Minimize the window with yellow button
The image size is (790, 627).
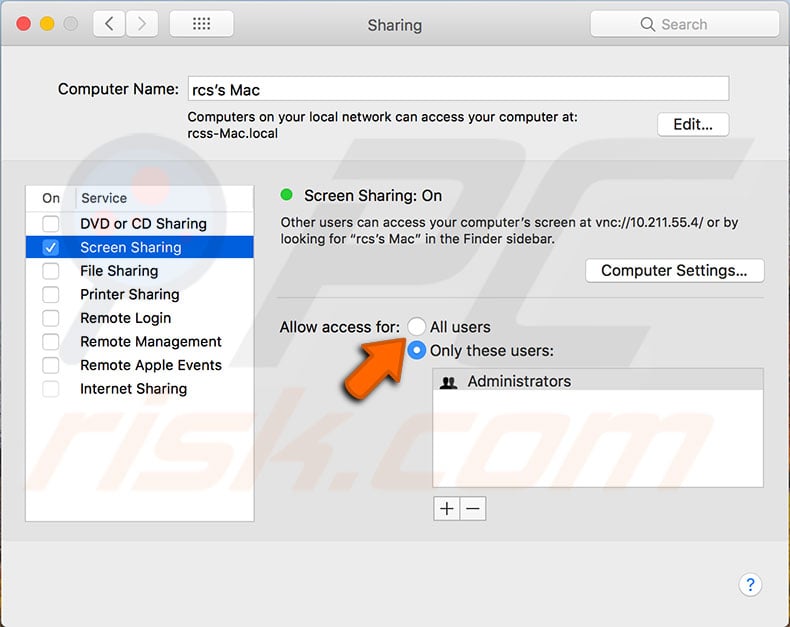(47, 24)
